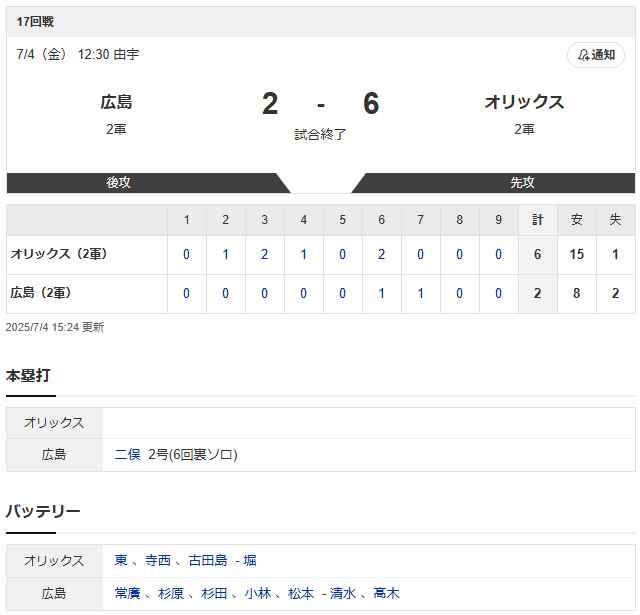Open Hiroshima 7th inning score 1

pyautogui.click(x=420, y=293)
